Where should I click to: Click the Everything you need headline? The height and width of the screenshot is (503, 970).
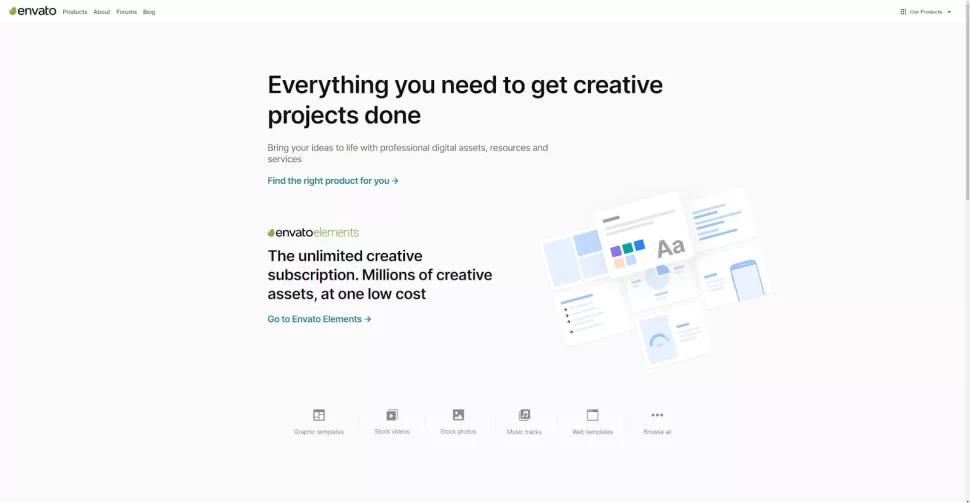[465, 100]
